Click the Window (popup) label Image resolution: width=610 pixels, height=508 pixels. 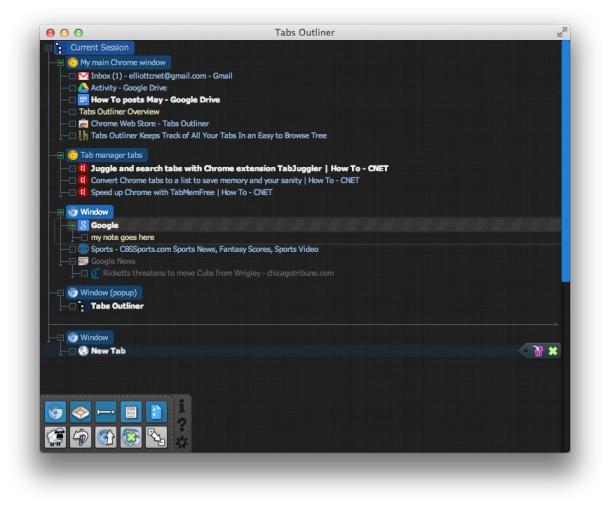(x=108, y=293)
